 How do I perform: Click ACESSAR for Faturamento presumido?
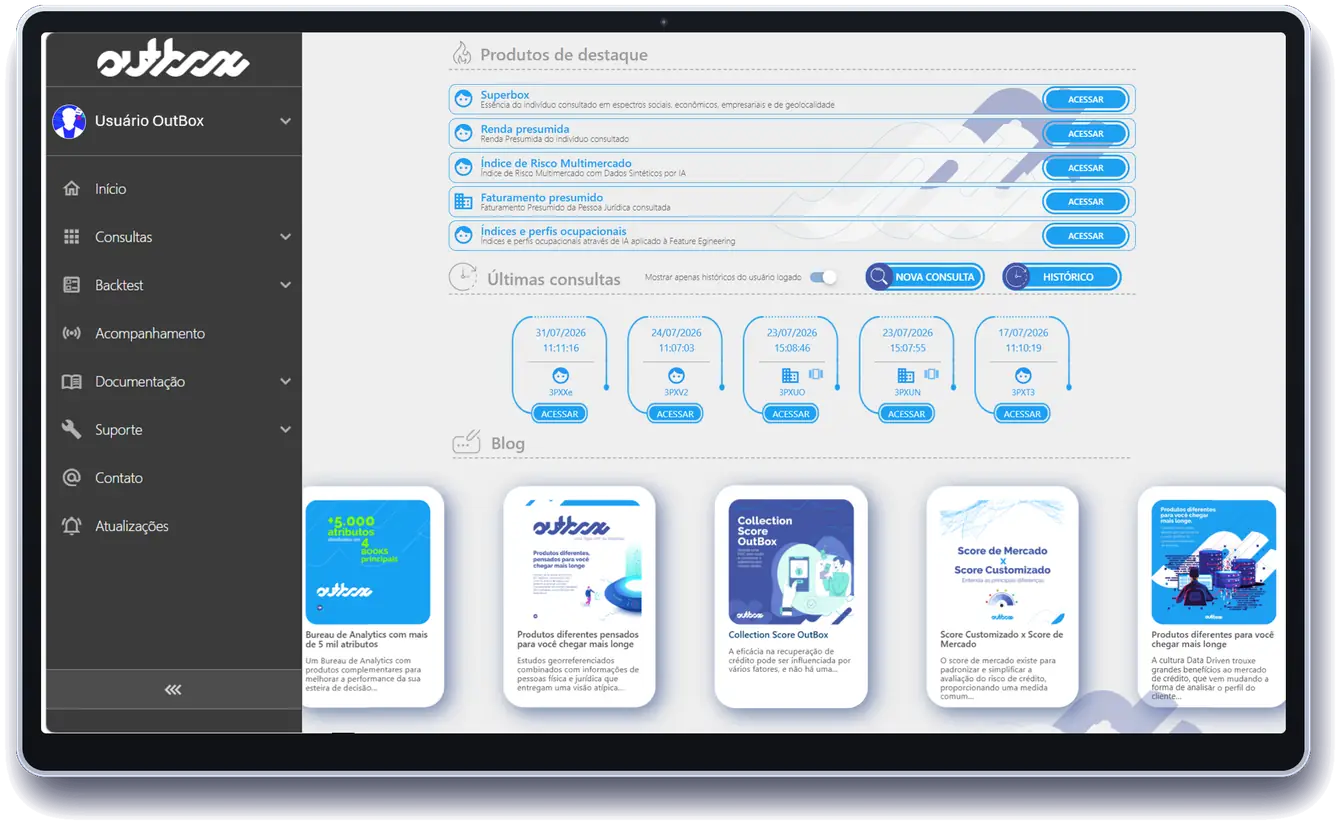point(1086,201)
